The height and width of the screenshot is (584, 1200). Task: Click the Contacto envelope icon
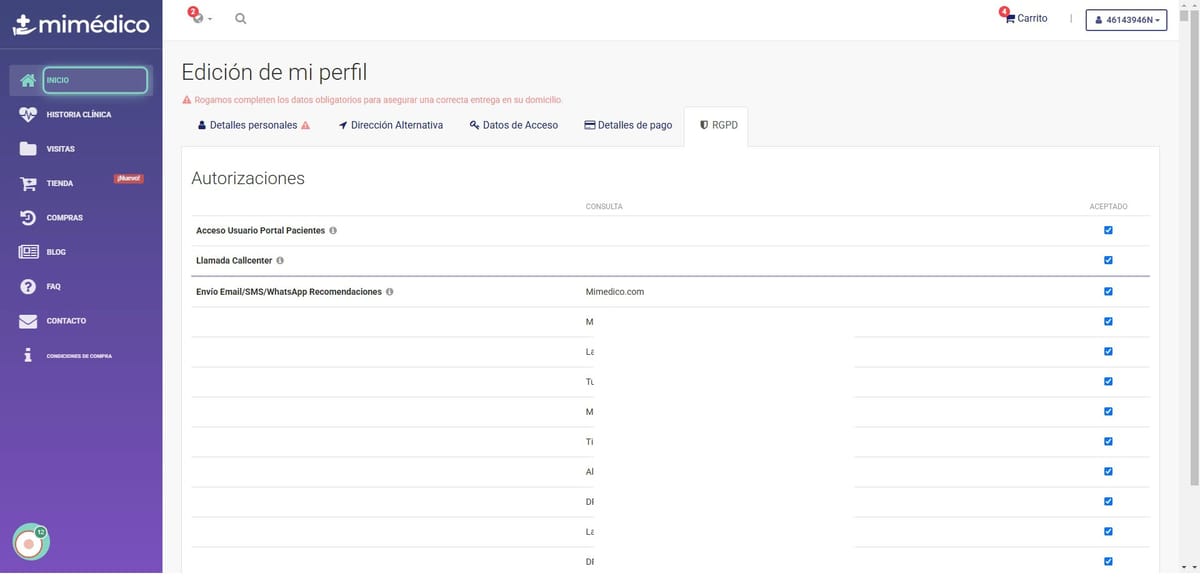[x=28, y=321]
